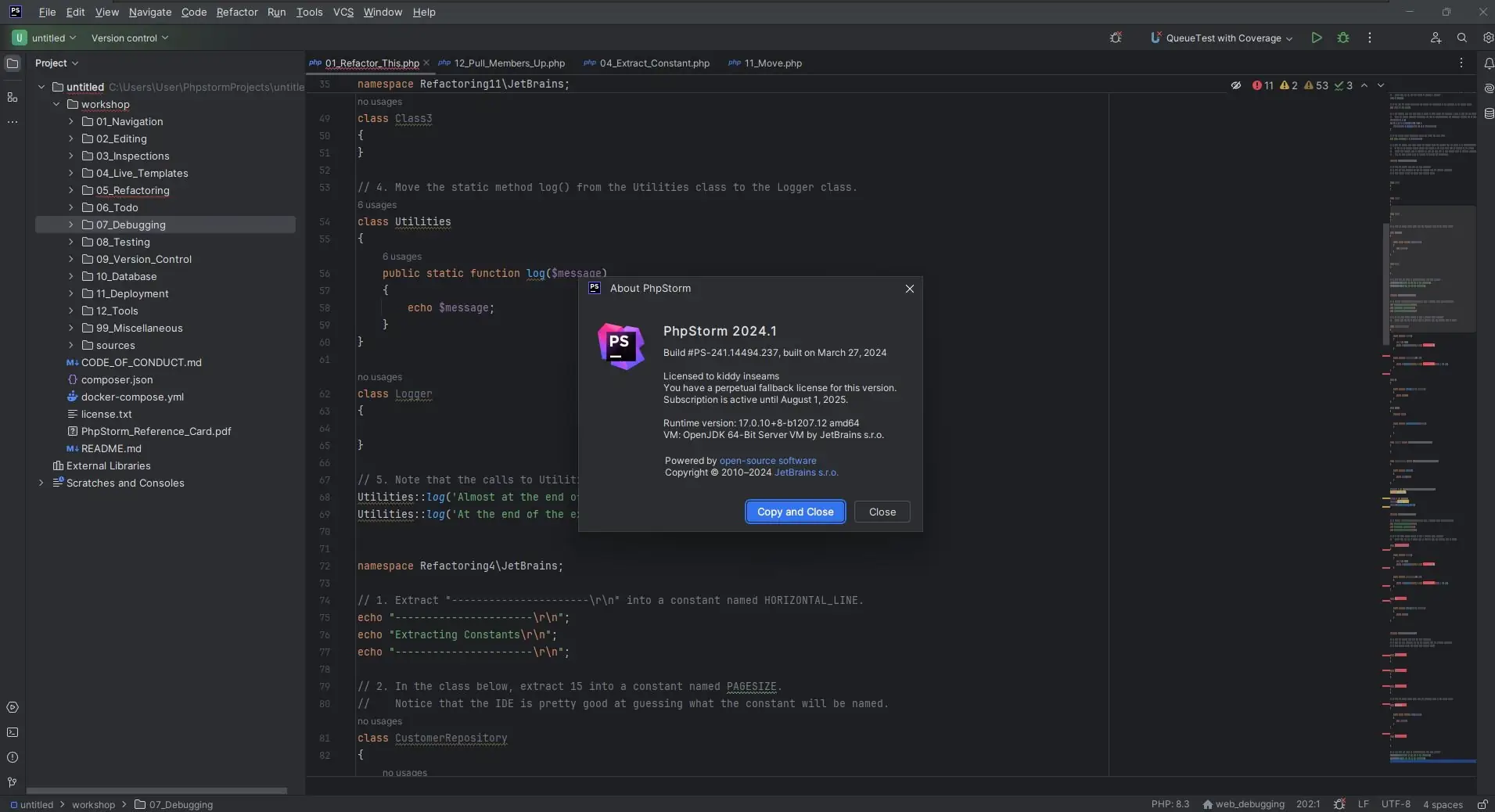Open the QueueTest with Coverage dropdown
This screenshot has width=1495, height=812.
(1222, 38)
